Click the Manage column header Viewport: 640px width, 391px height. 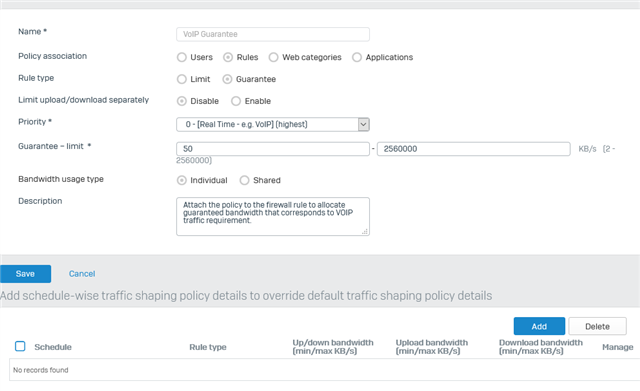(618, 347)
